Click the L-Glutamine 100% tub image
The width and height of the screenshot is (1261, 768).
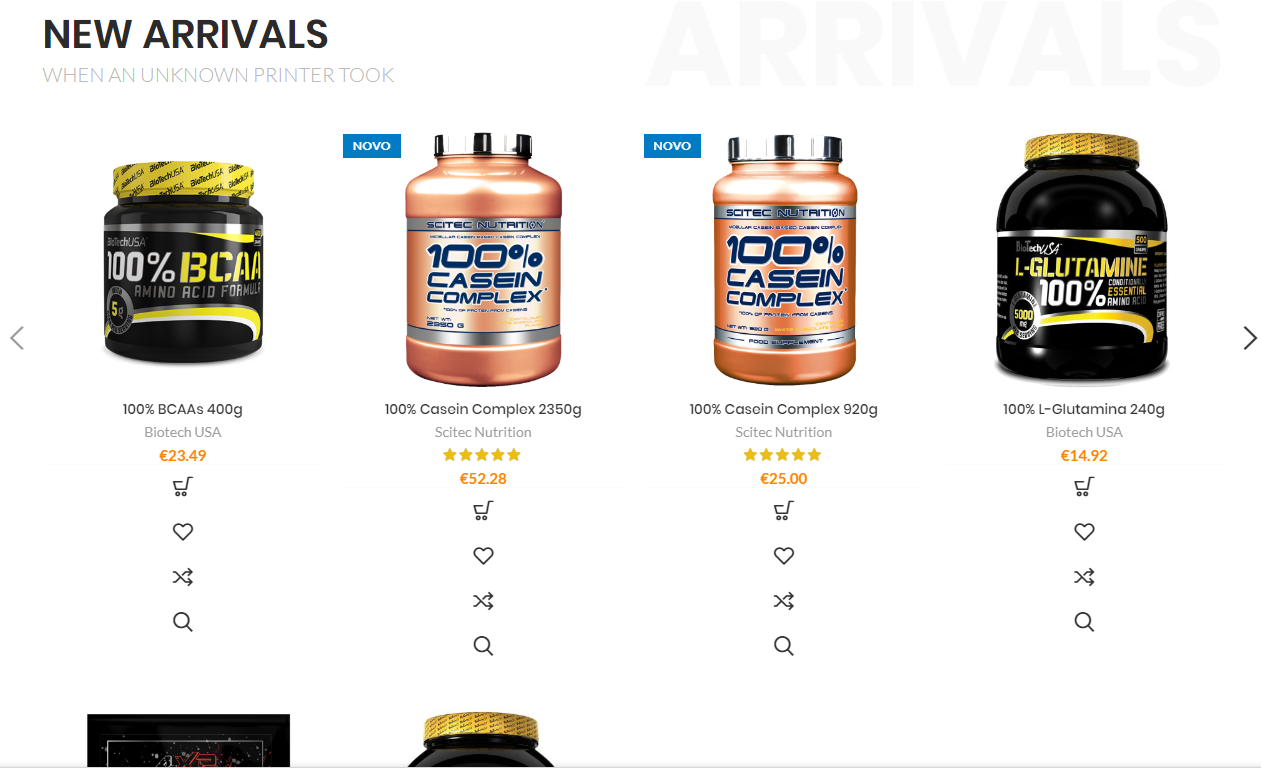point(1083,258)
